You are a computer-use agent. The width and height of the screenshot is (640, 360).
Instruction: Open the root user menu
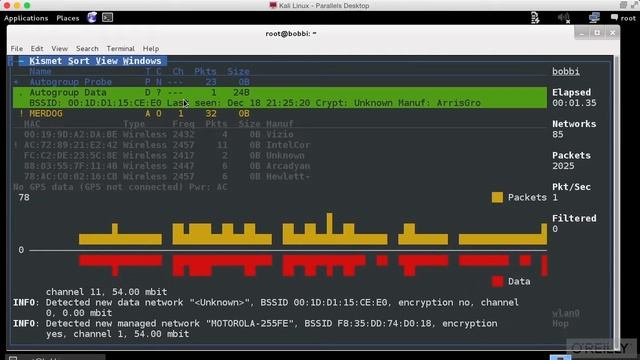tap(623, 18)
